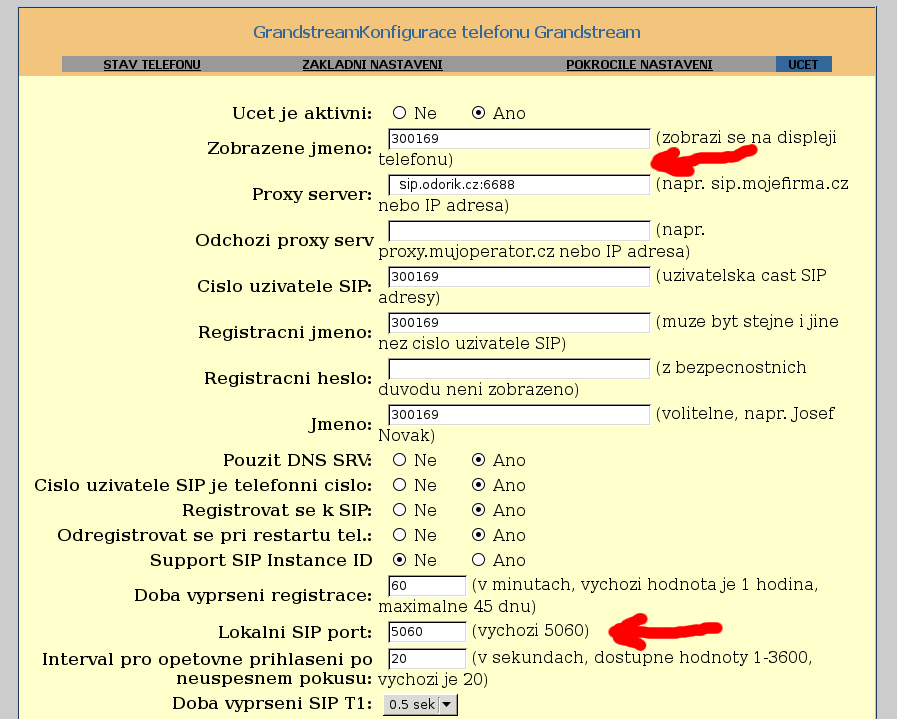
Task: Switch to the UCET tab
Action: point(803,65)
